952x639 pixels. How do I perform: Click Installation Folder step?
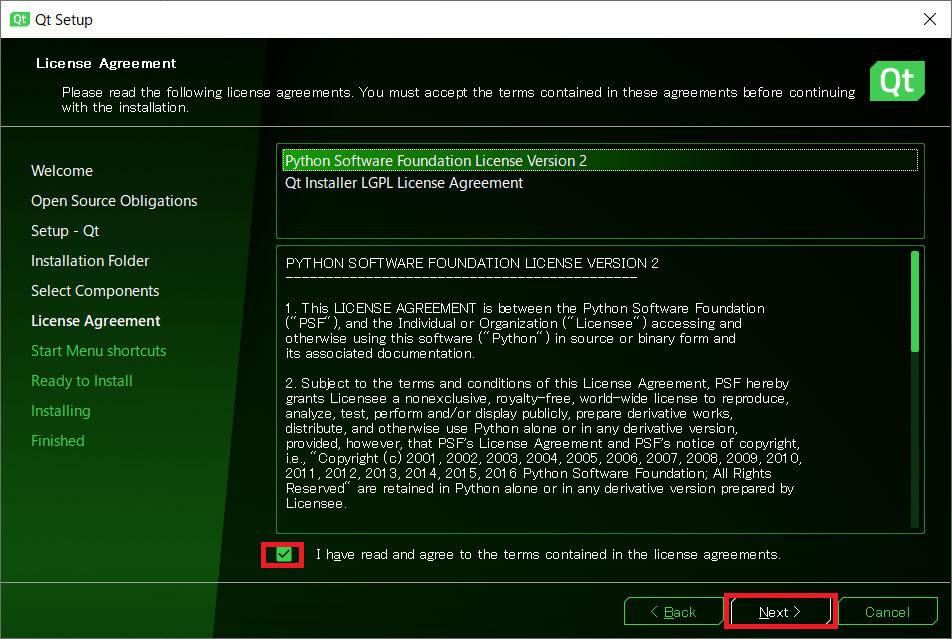tap(90, 261)
